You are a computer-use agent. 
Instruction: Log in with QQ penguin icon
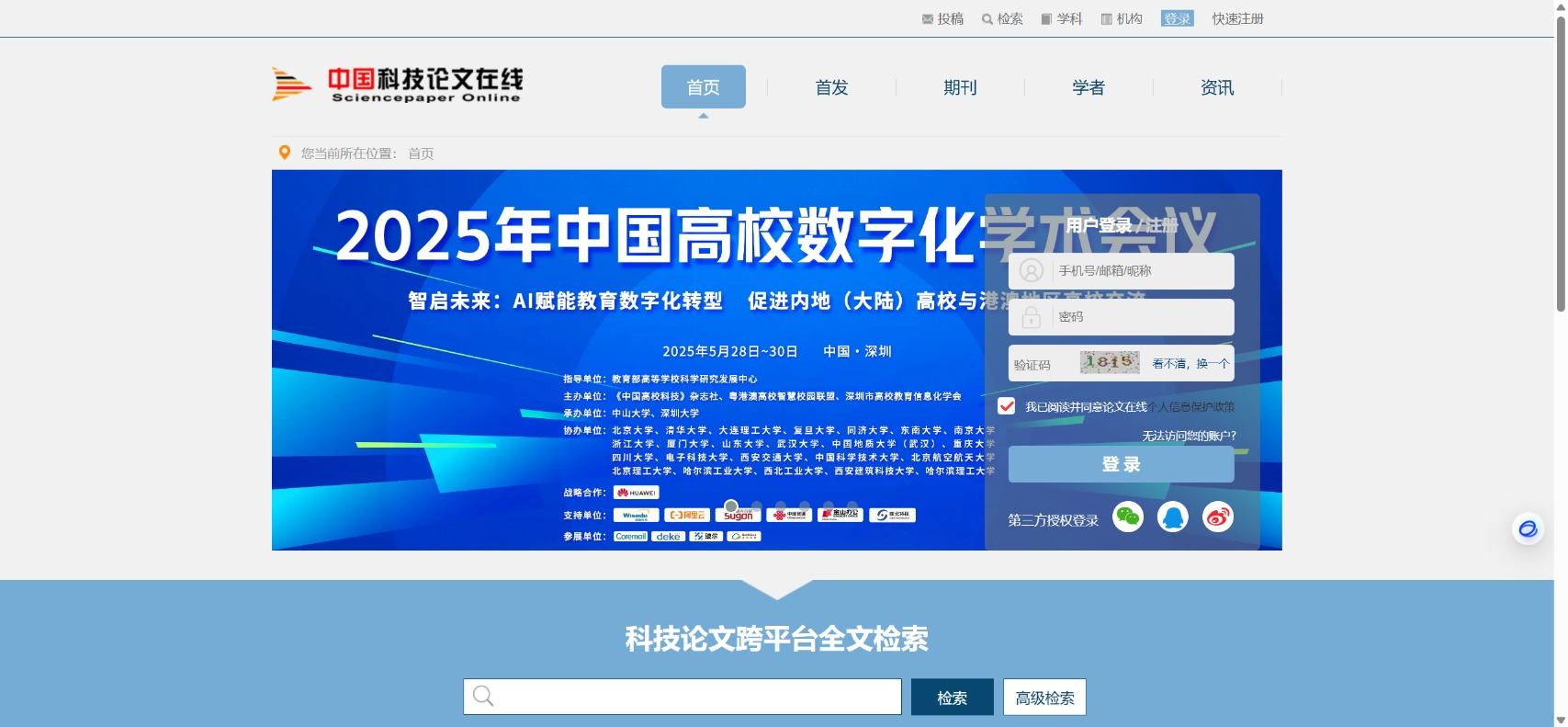coord(1173,517)
